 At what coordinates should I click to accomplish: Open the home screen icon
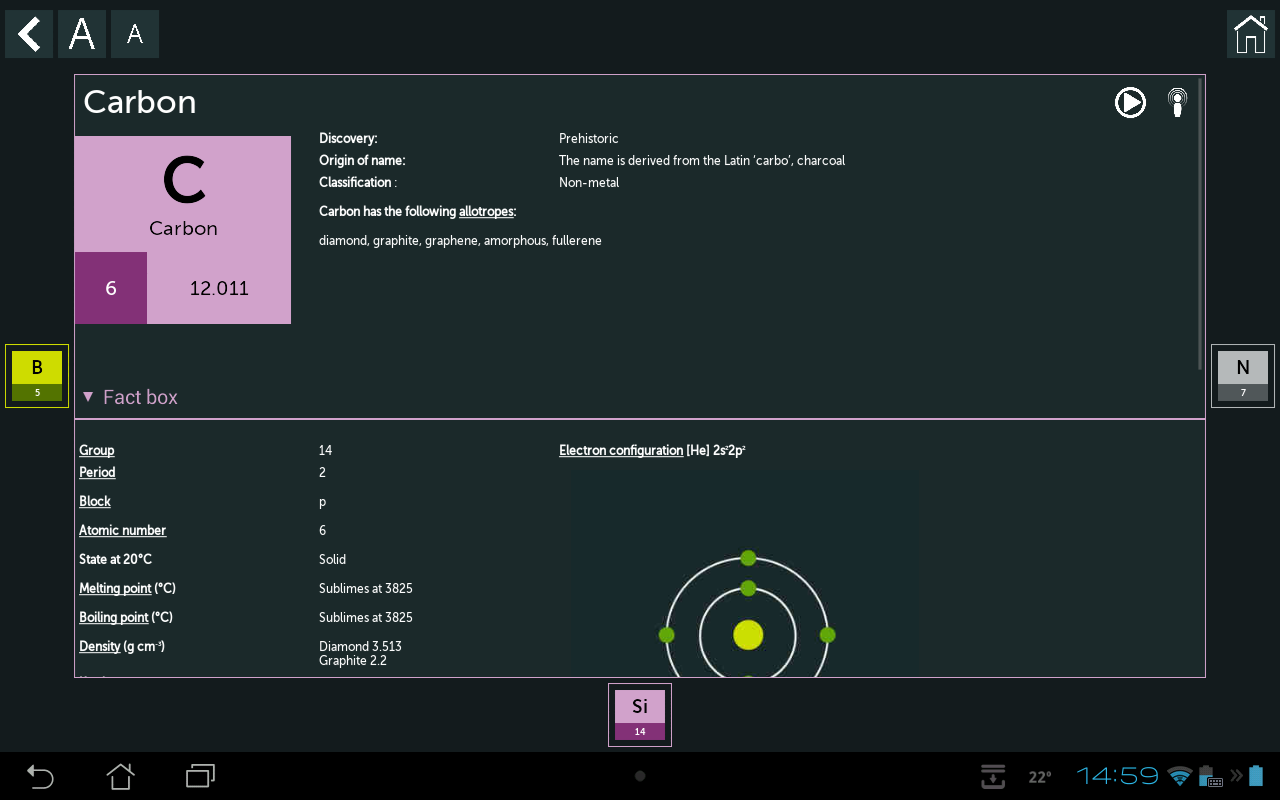tap(1251, 34)
